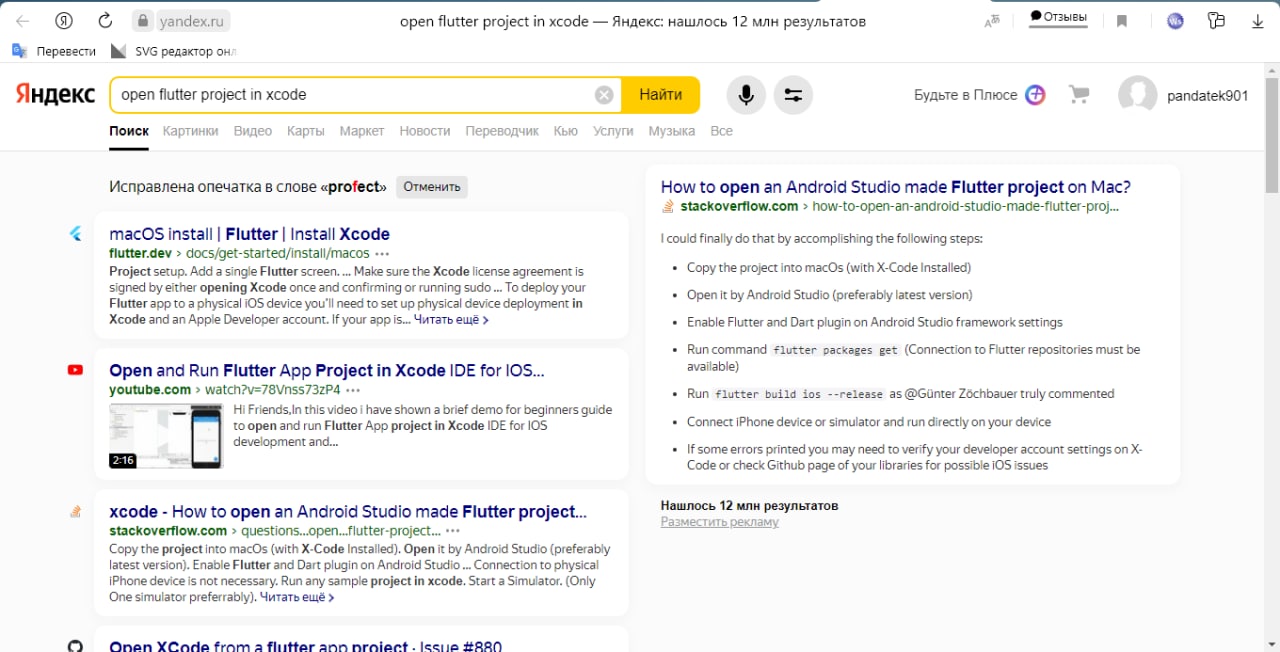Open the Разместить рекламу link
The image size is (1280, 652).
719,522
